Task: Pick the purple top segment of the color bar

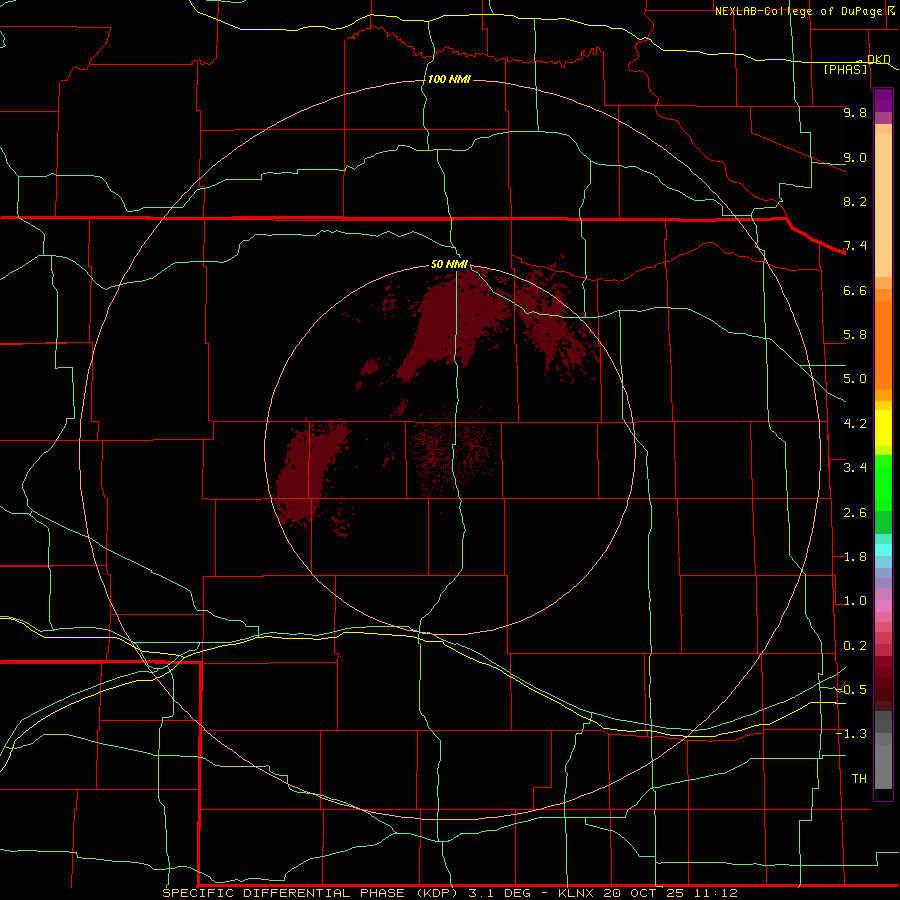Action: (x=883, y=100)
